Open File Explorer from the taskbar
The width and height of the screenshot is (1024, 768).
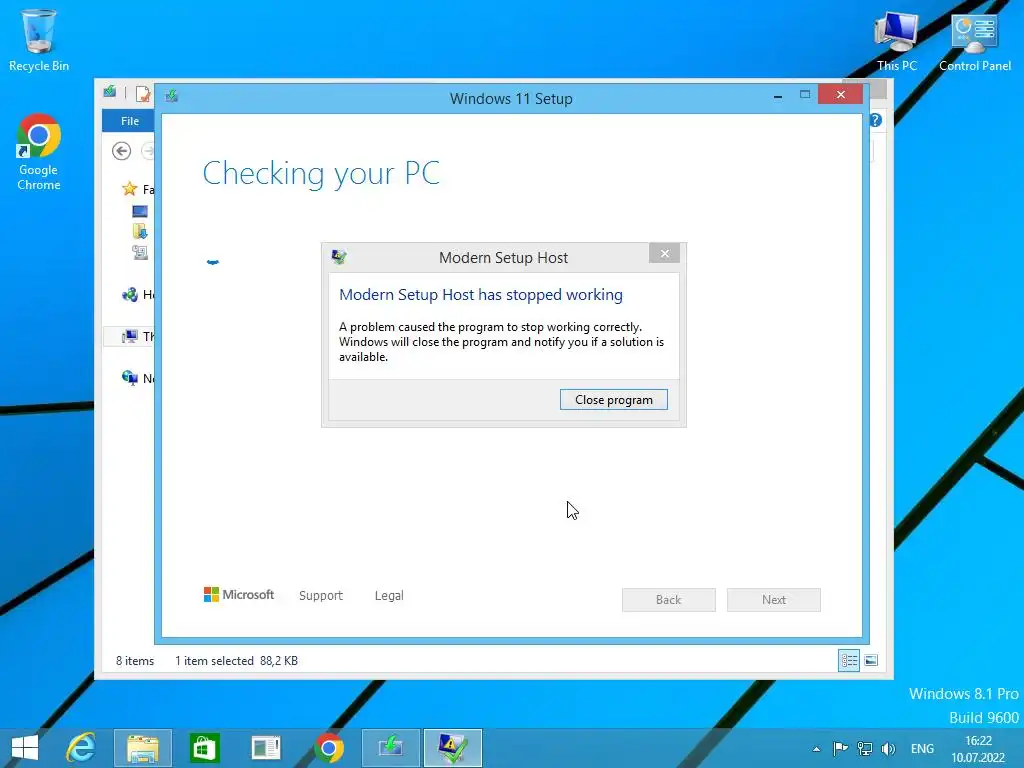click(142, 748)
